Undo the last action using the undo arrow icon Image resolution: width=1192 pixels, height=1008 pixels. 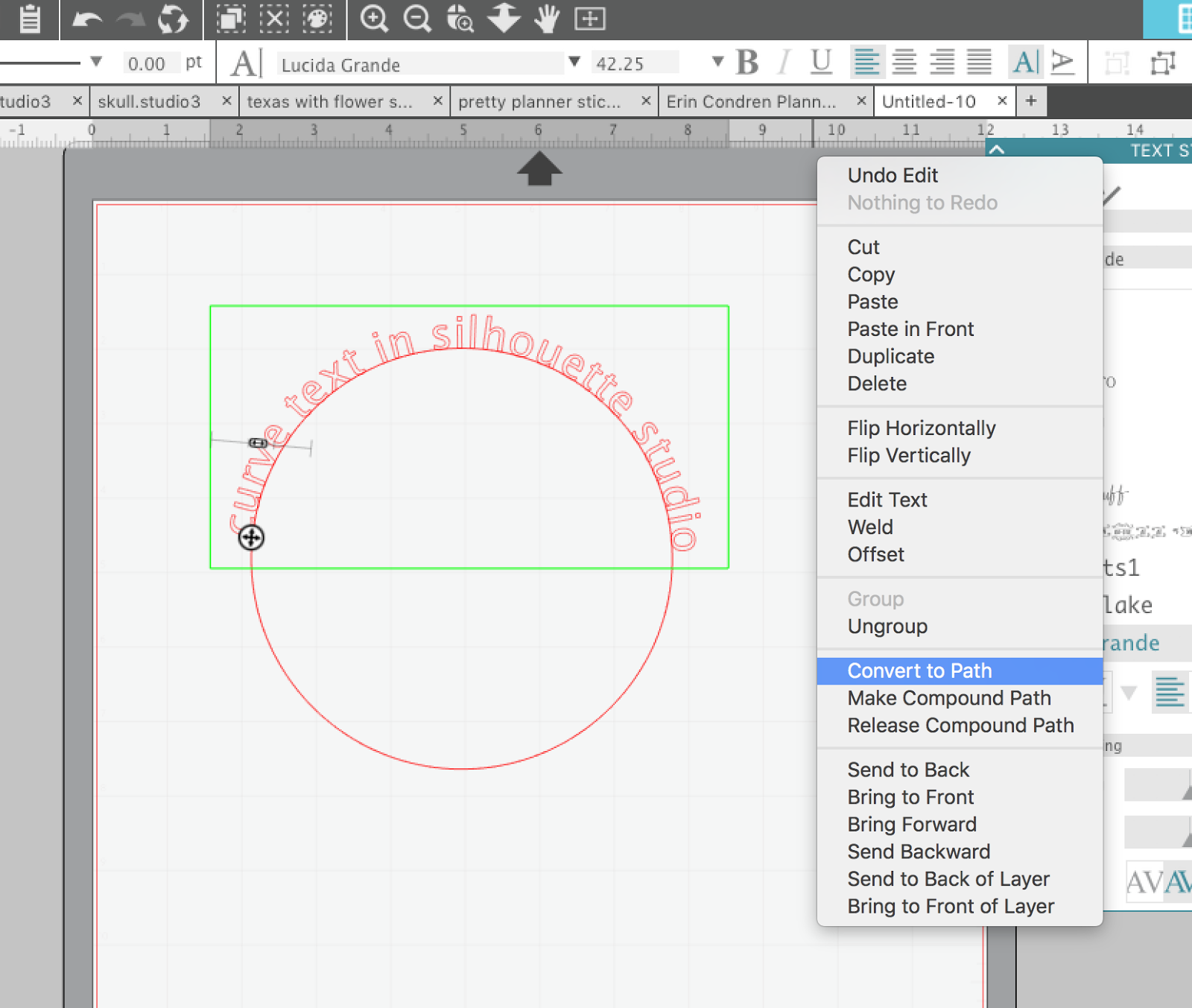click(86, 19)
